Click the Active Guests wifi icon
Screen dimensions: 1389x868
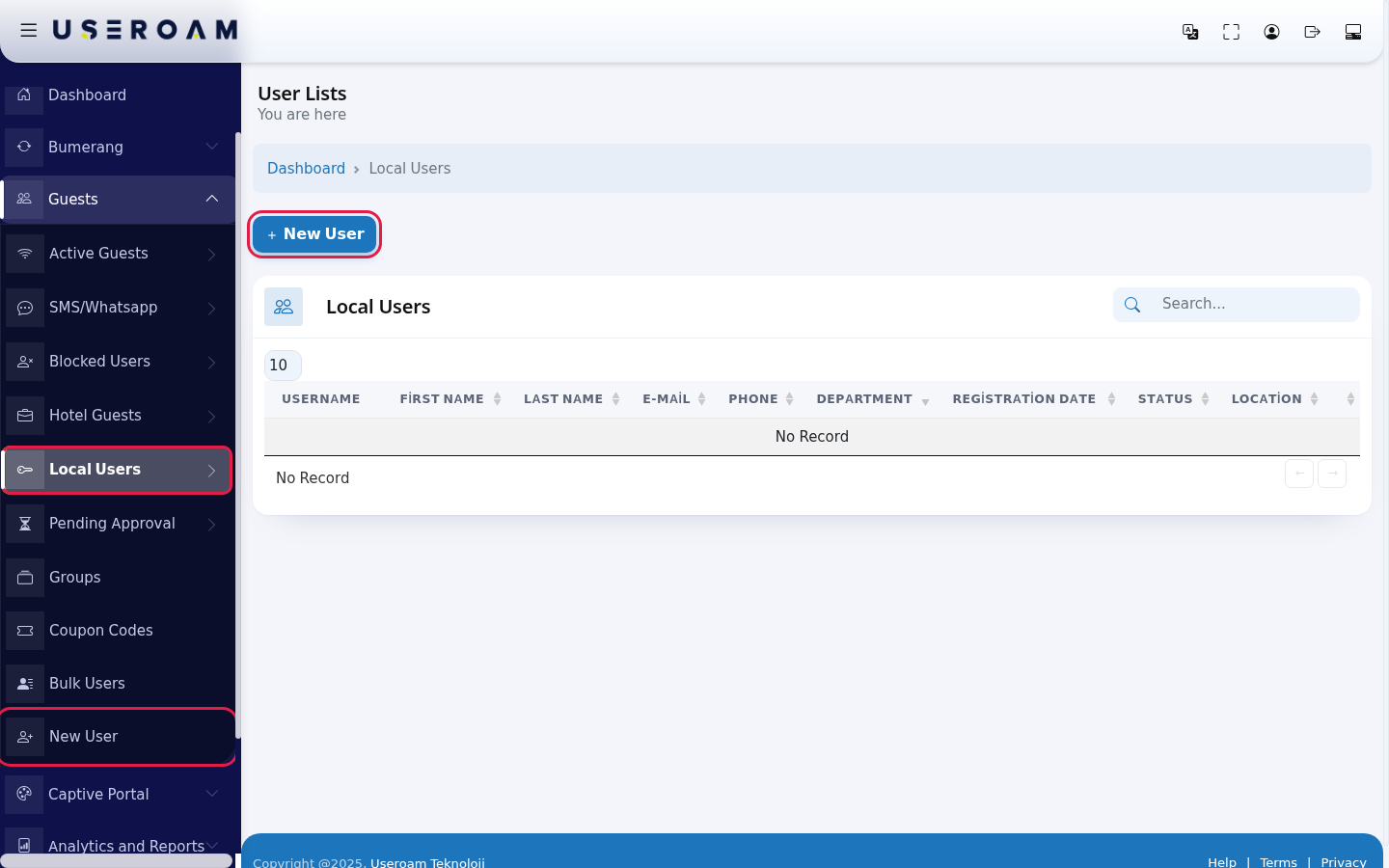(x=25, y=254)
